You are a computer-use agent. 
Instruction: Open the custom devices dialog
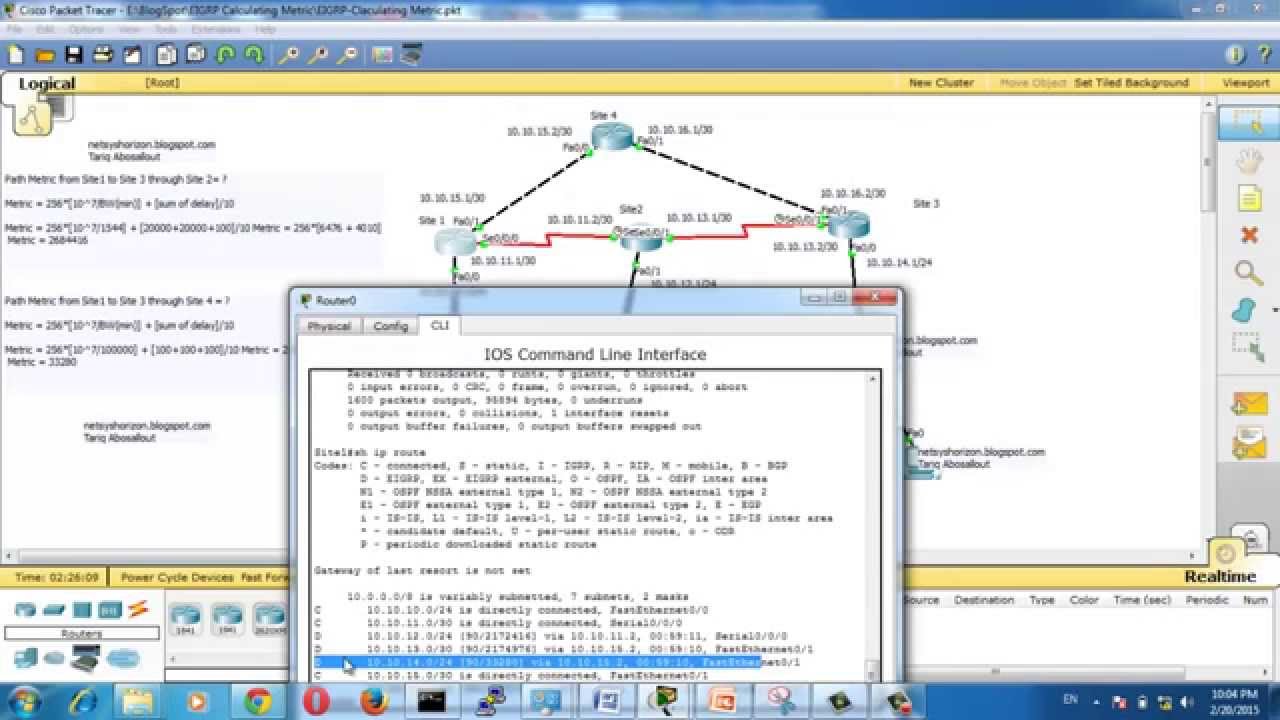pos(410,55)
